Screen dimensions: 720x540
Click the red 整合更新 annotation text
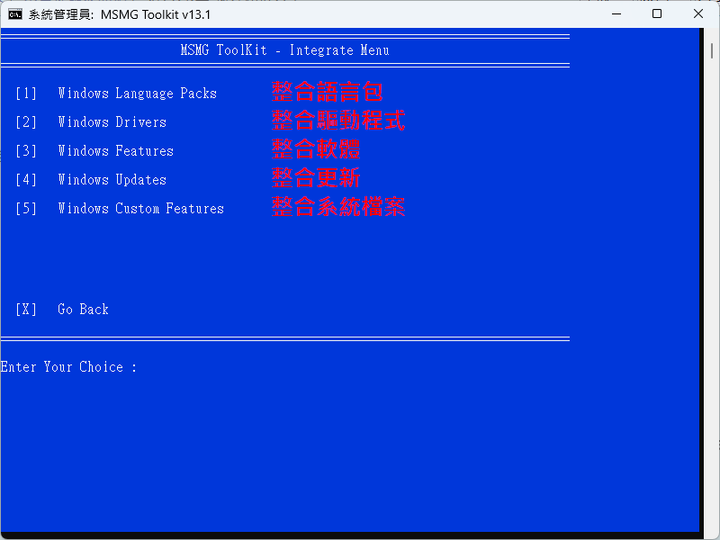coord(316,178)
